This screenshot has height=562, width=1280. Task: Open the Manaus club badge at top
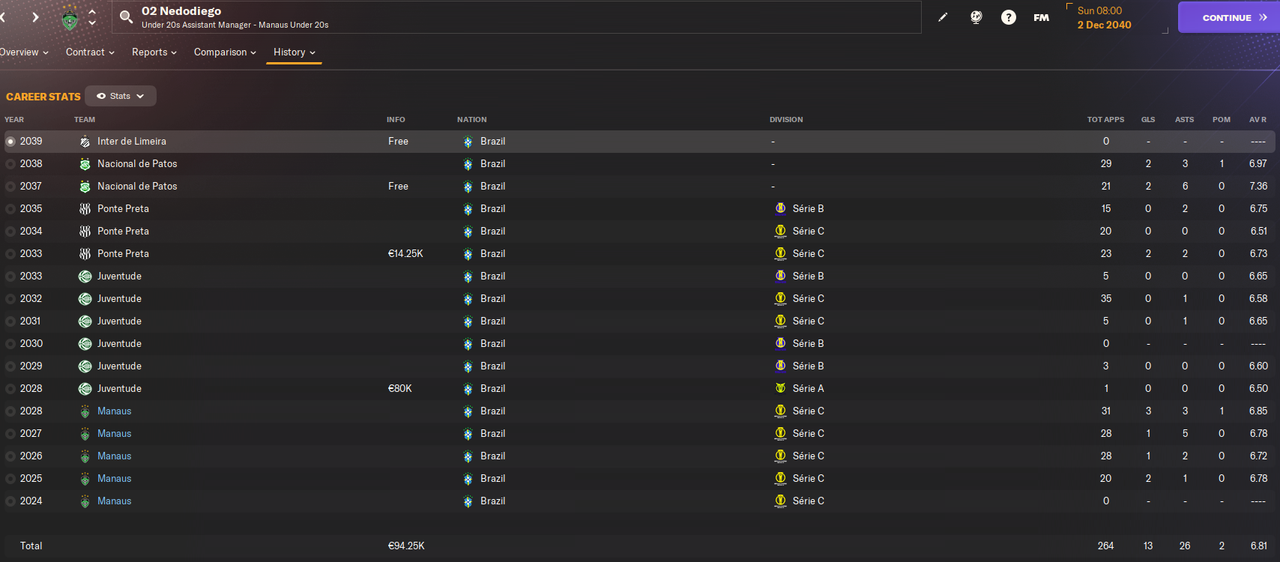point(69,17)
